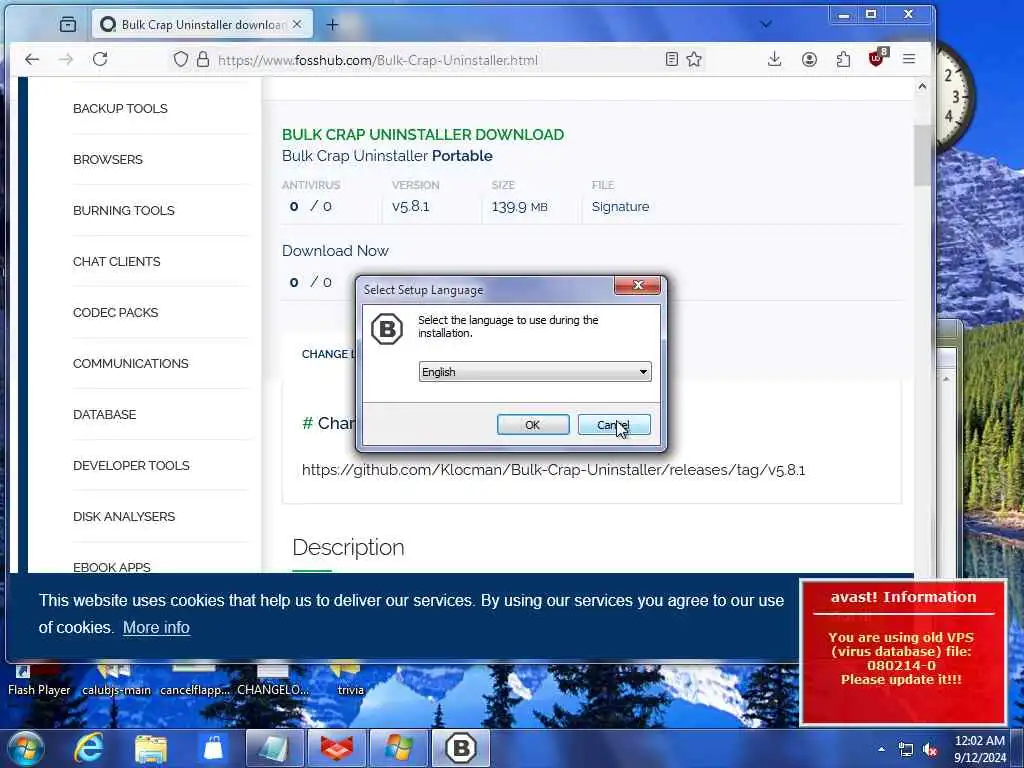Close the Select Setup Language dialog
The height and width of the screenshot is (768, 1024).
click(637, 285)
